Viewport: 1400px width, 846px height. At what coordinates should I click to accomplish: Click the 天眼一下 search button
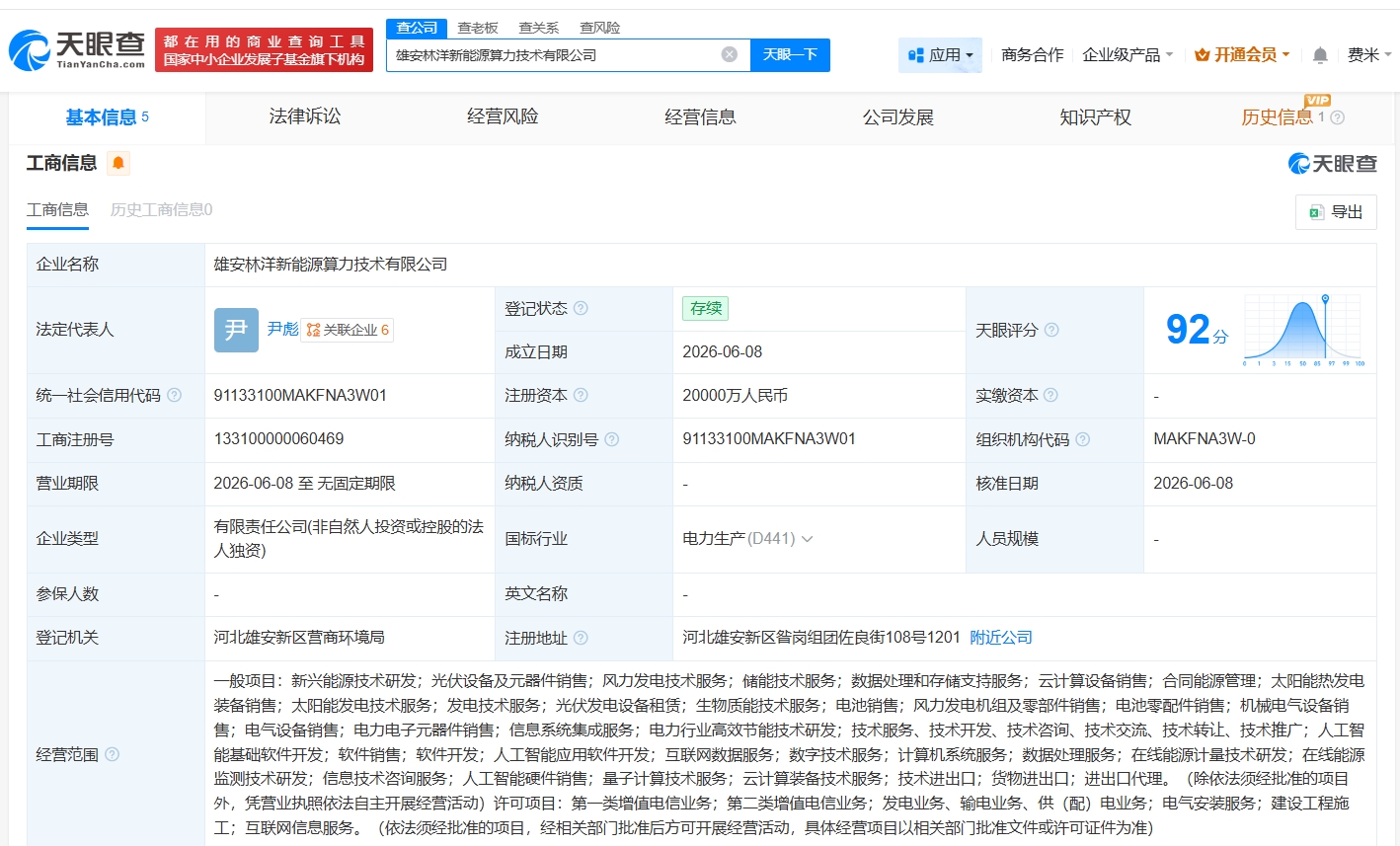coord(790,55)
